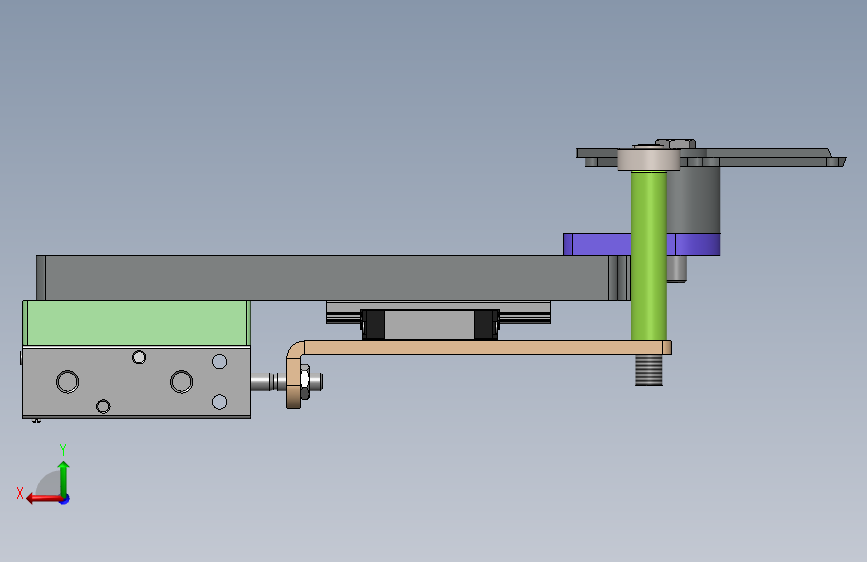Viewport: 867px width, 562px height.
Task: Pick the hex nut on cylinder rod
Action: coord(305,382)
